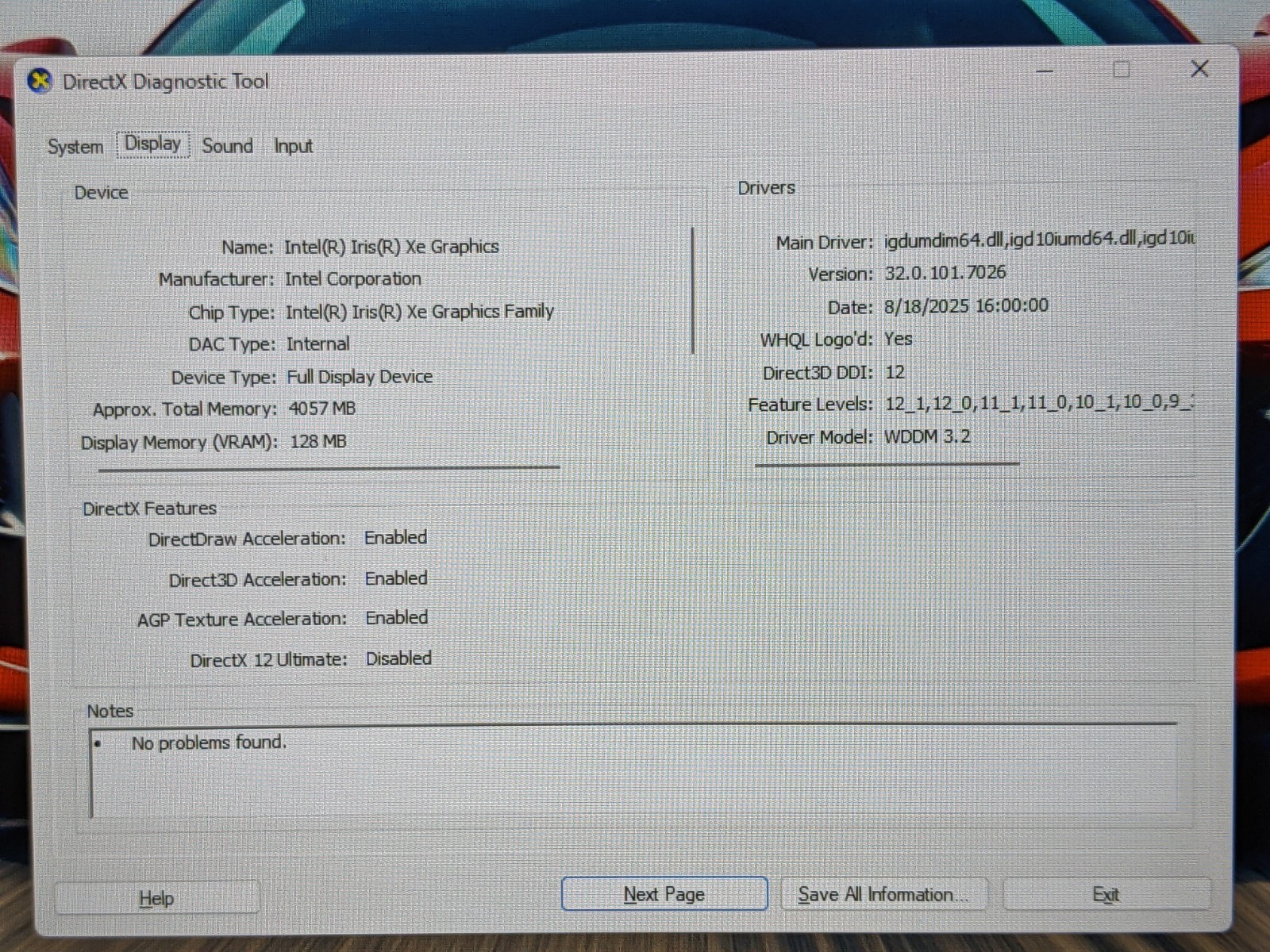Viewport: 1270px width, 952px height.
Task: Click DirectDraw Acceleration 'Enabled' value
Action: point(395,538)
